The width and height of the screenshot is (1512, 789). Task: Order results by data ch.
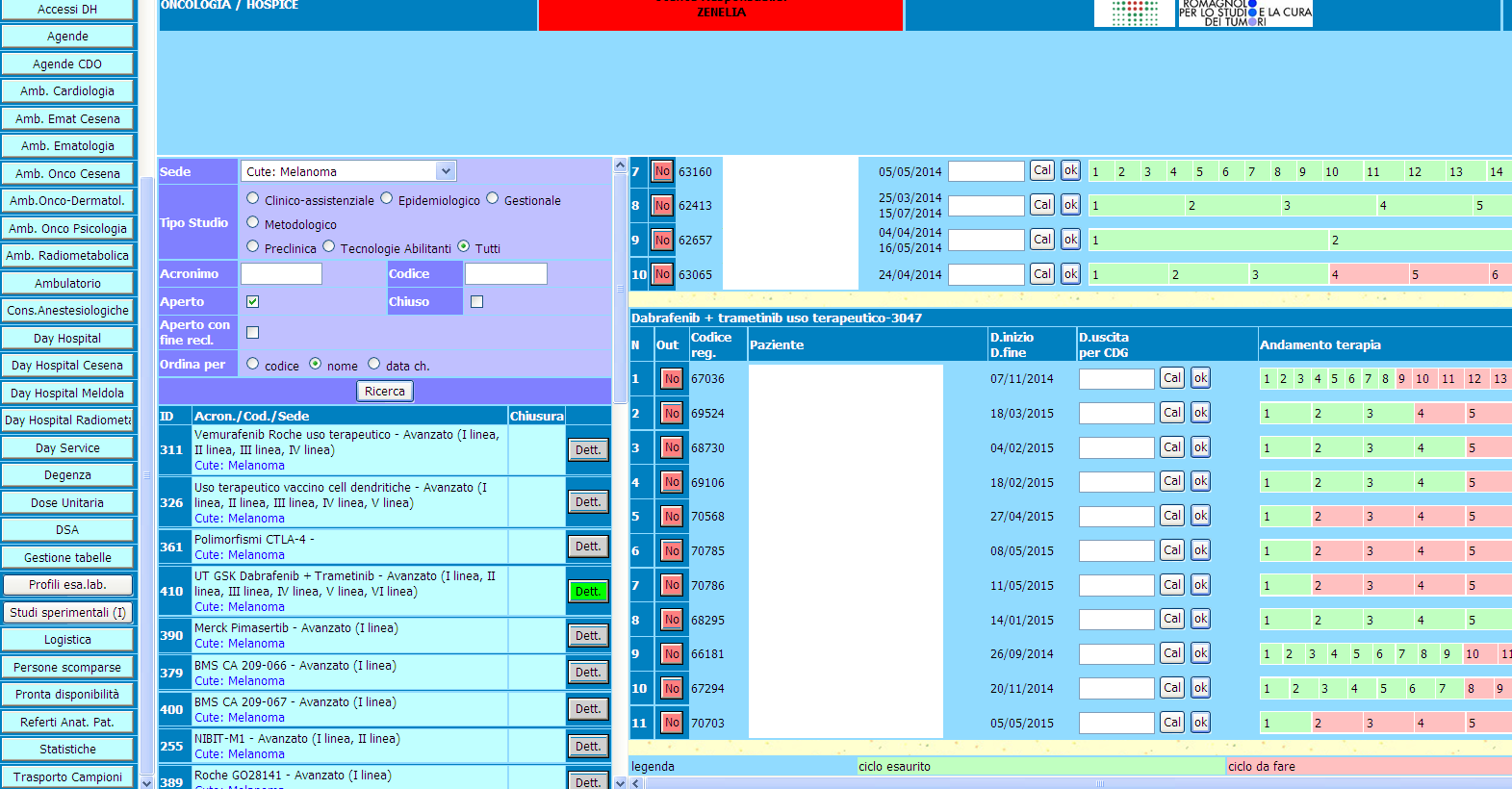pyautogui.click(x=374, y=364)
